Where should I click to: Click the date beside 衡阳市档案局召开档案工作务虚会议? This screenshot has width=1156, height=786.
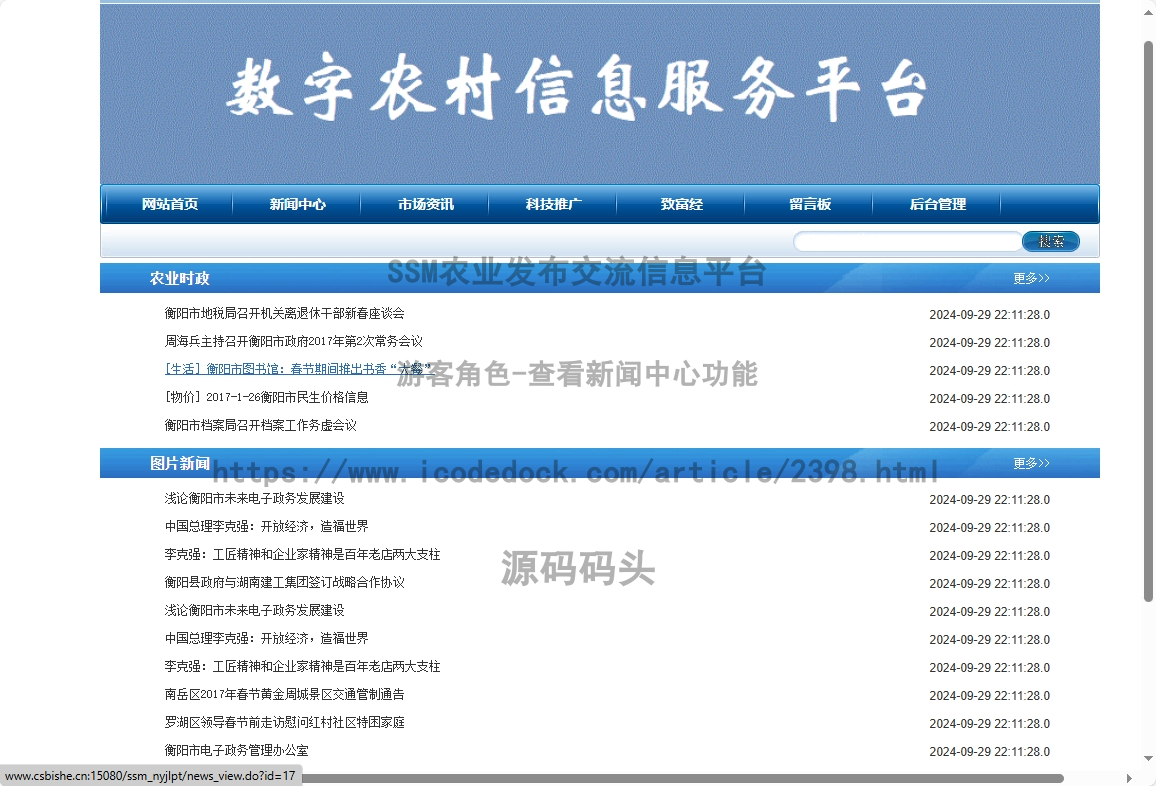(x=989, y=426)
